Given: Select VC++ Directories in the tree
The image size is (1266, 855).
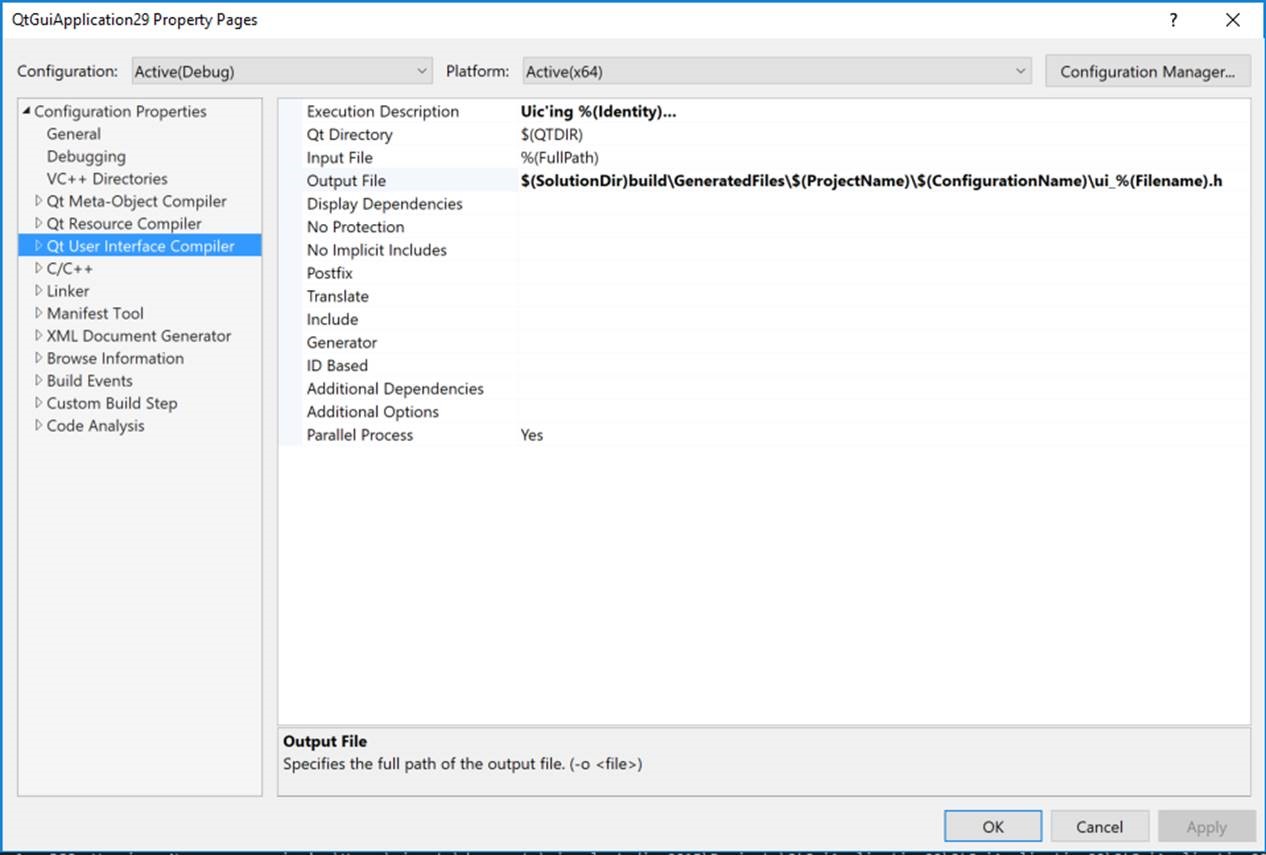Looking at the screenshot, I should 107,179.
